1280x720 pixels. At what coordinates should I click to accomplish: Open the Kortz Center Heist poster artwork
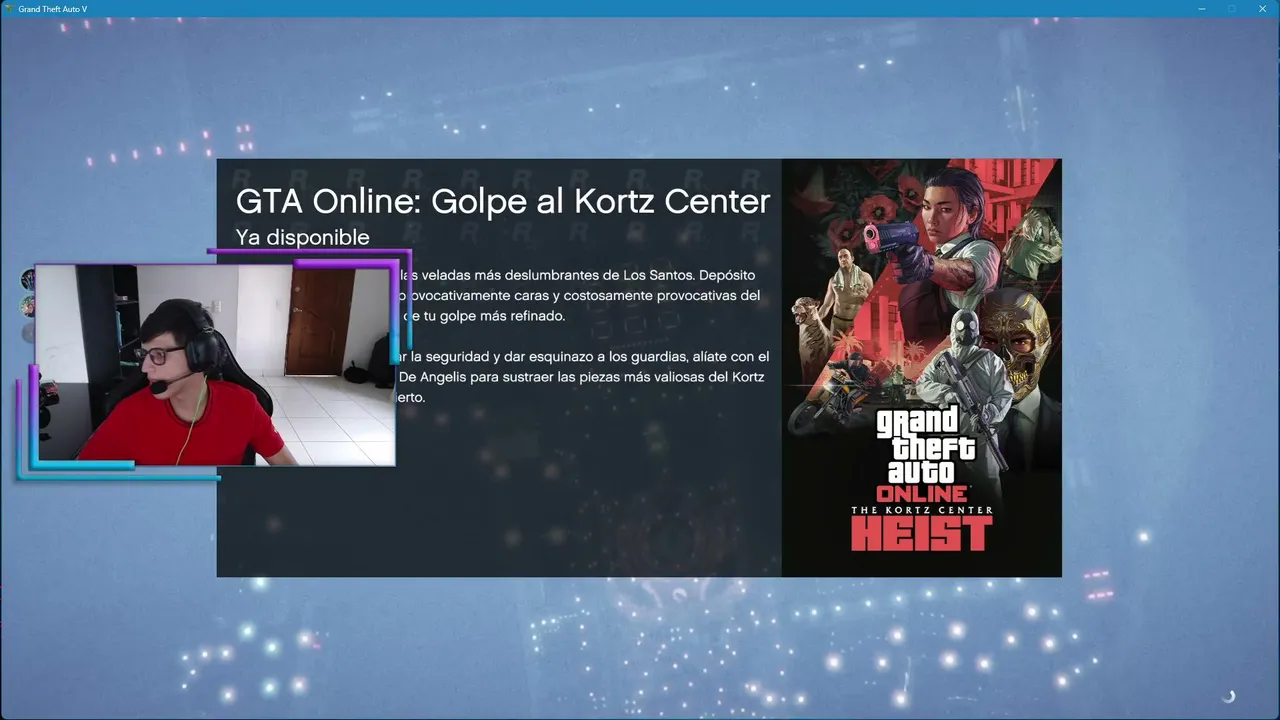(921, 367)
